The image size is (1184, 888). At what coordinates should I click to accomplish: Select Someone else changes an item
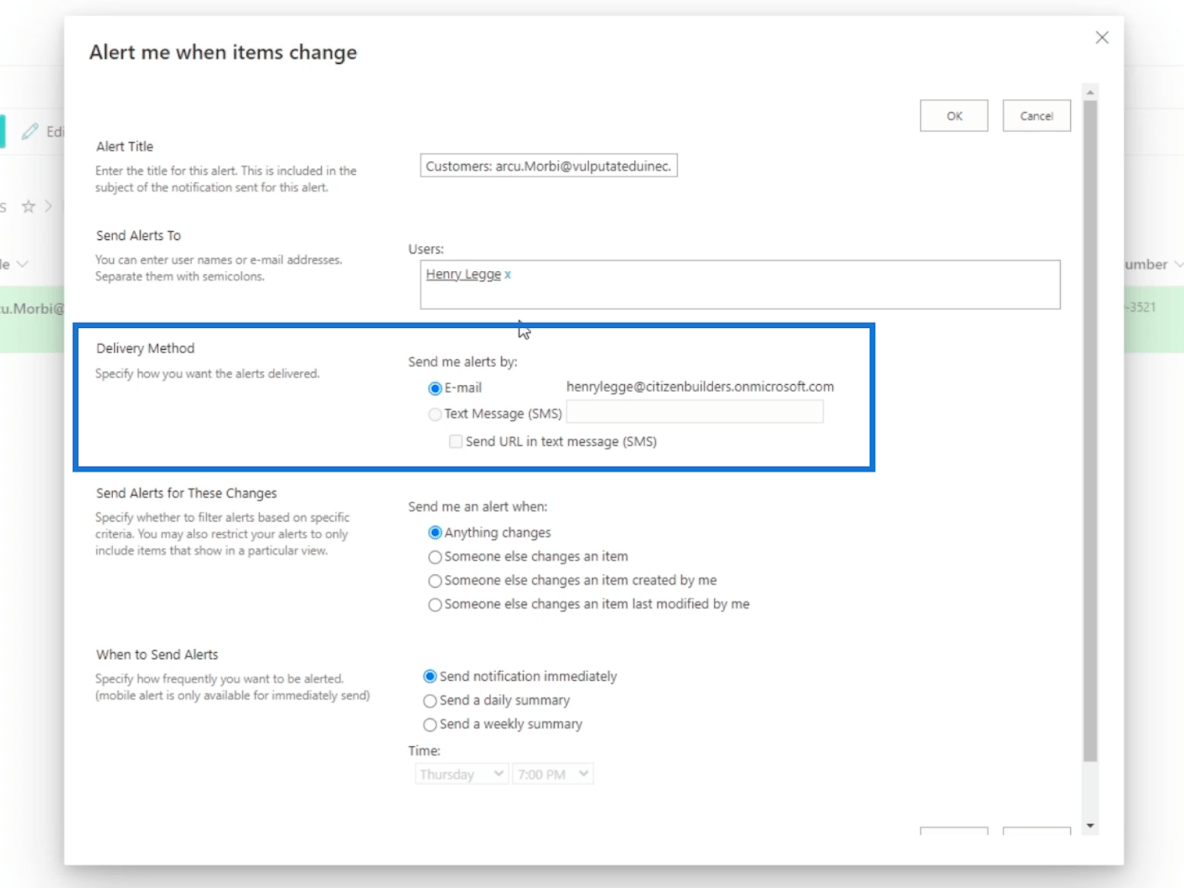[x=435, y=557]
